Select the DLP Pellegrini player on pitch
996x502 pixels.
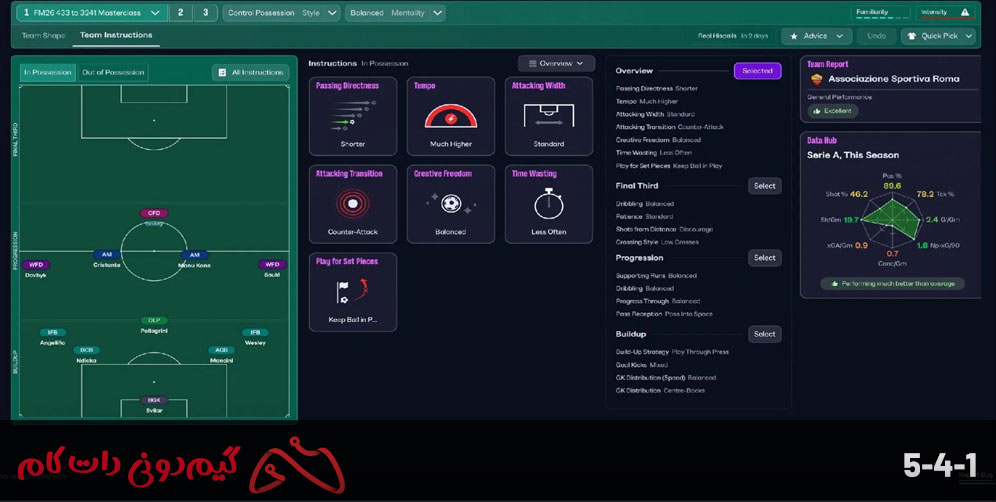[154, 323]
